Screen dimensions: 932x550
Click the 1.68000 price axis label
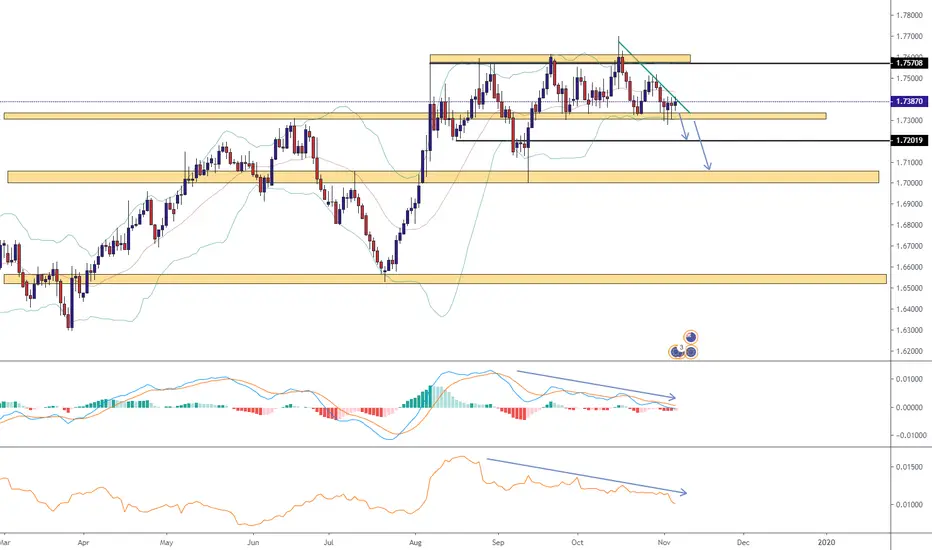coord(910,225)
